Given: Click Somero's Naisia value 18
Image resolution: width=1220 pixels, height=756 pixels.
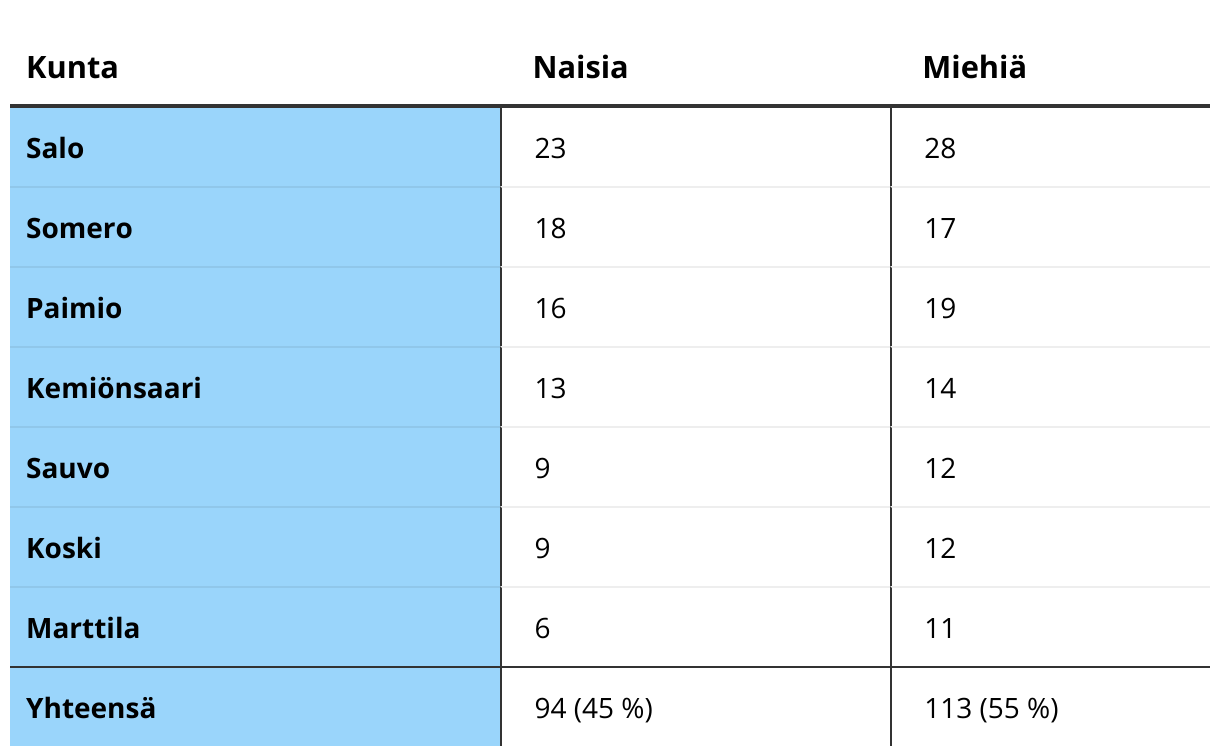Looking at the screenshot, I should coord(550,228).
